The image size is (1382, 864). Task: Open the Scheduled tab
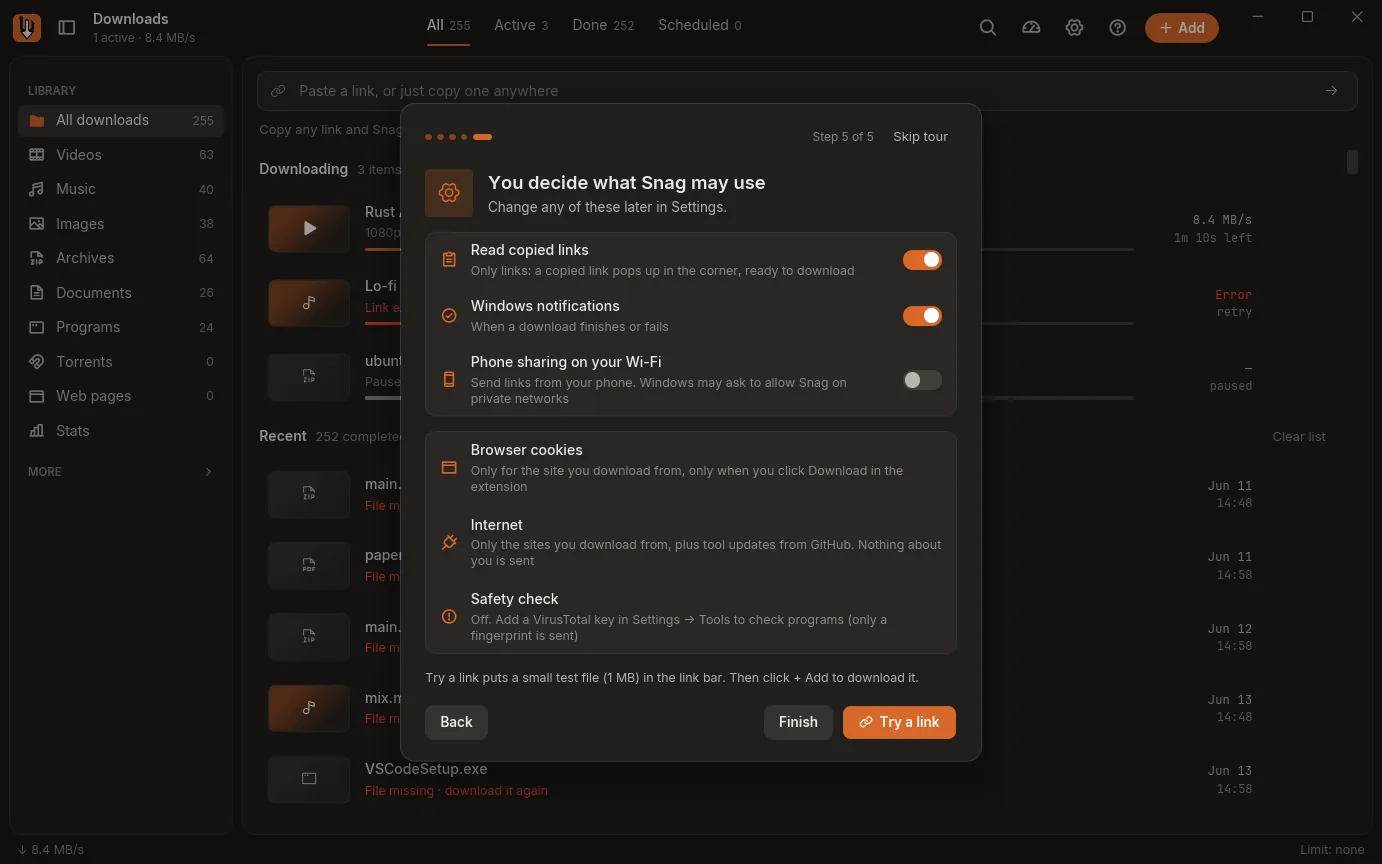click(699, 25)
